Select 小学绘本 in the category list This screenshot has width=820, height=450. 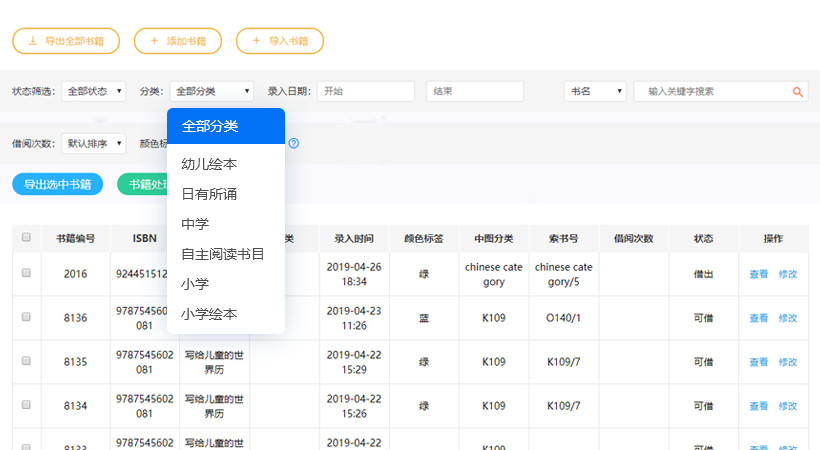pos(226,314)
